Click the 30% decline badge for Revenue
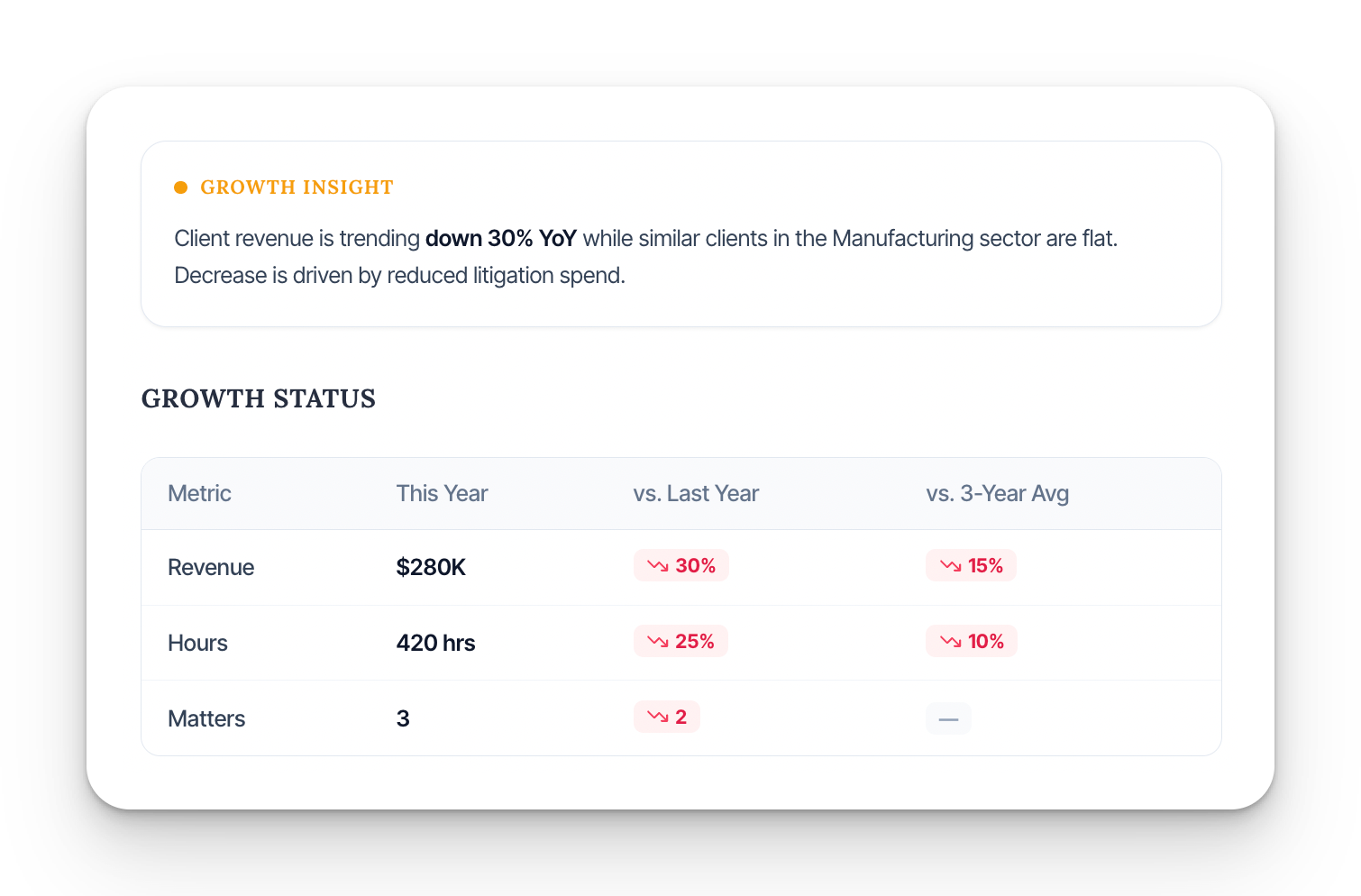The height and width of the screenshot is (896, 1361). (681, 565)
